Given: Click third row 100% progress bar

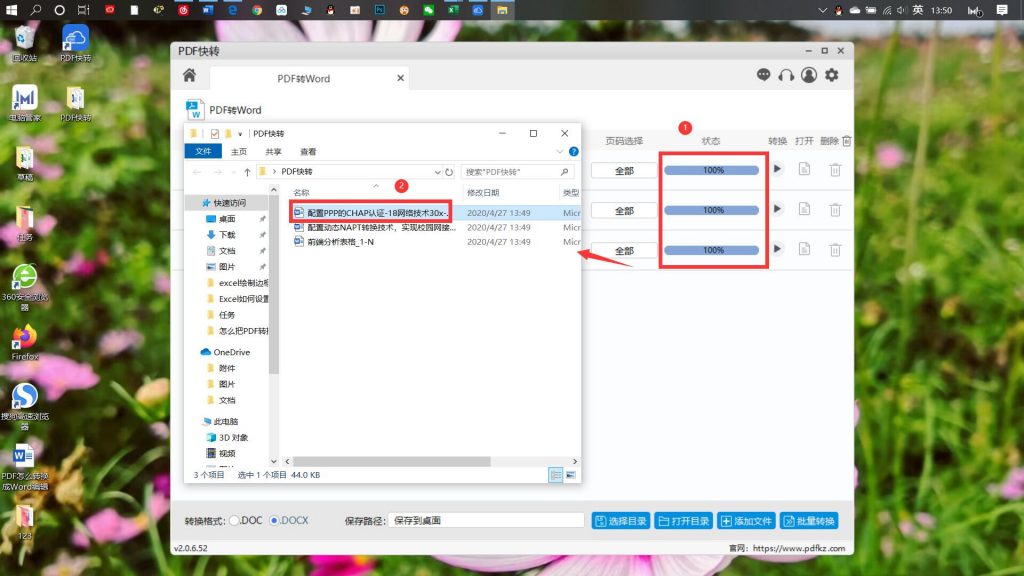Looking at the screenshot, I should [x=712, y=250].
